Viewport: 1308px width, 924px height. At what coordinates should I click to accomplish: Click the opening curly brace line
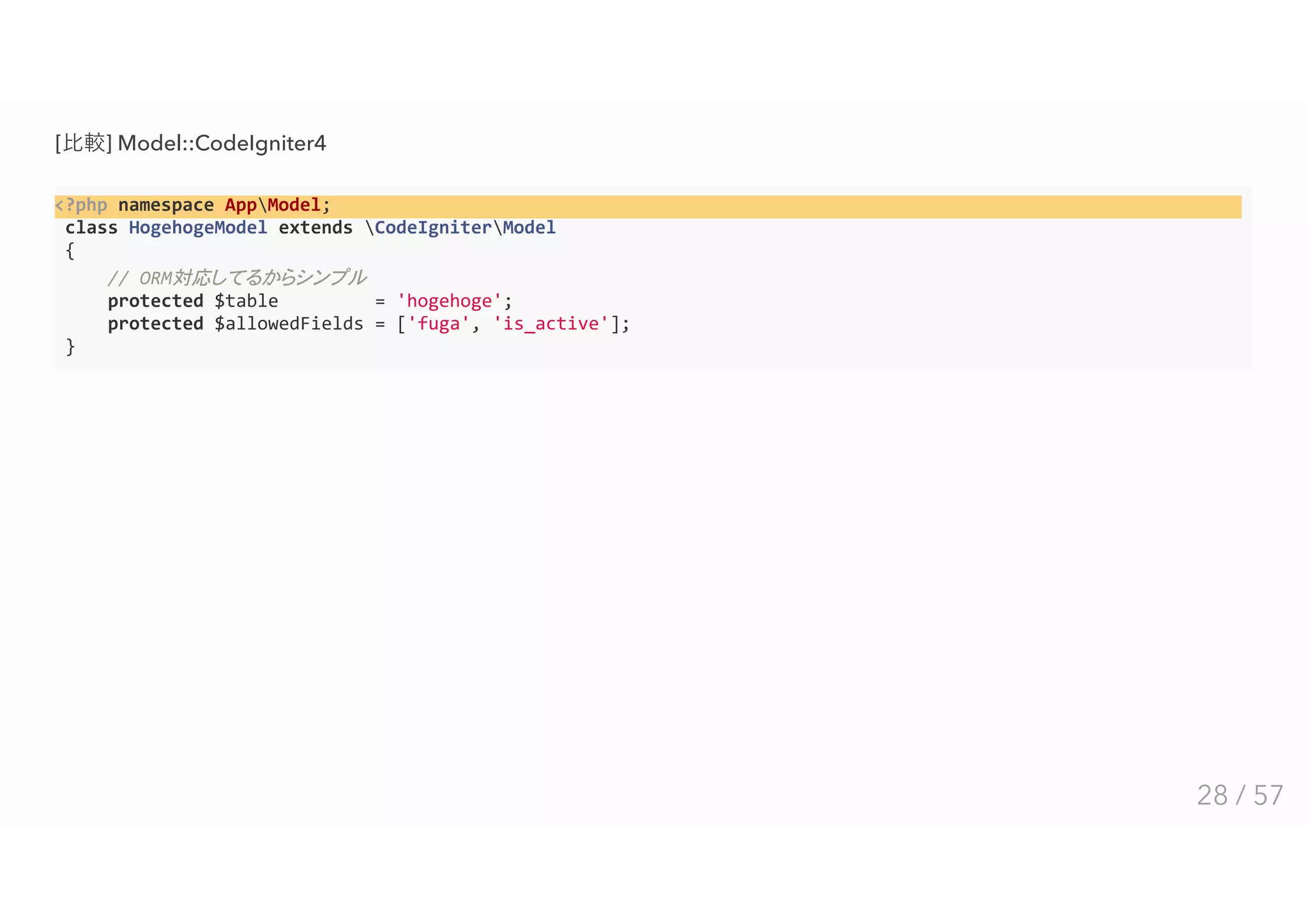pos(70,251)
